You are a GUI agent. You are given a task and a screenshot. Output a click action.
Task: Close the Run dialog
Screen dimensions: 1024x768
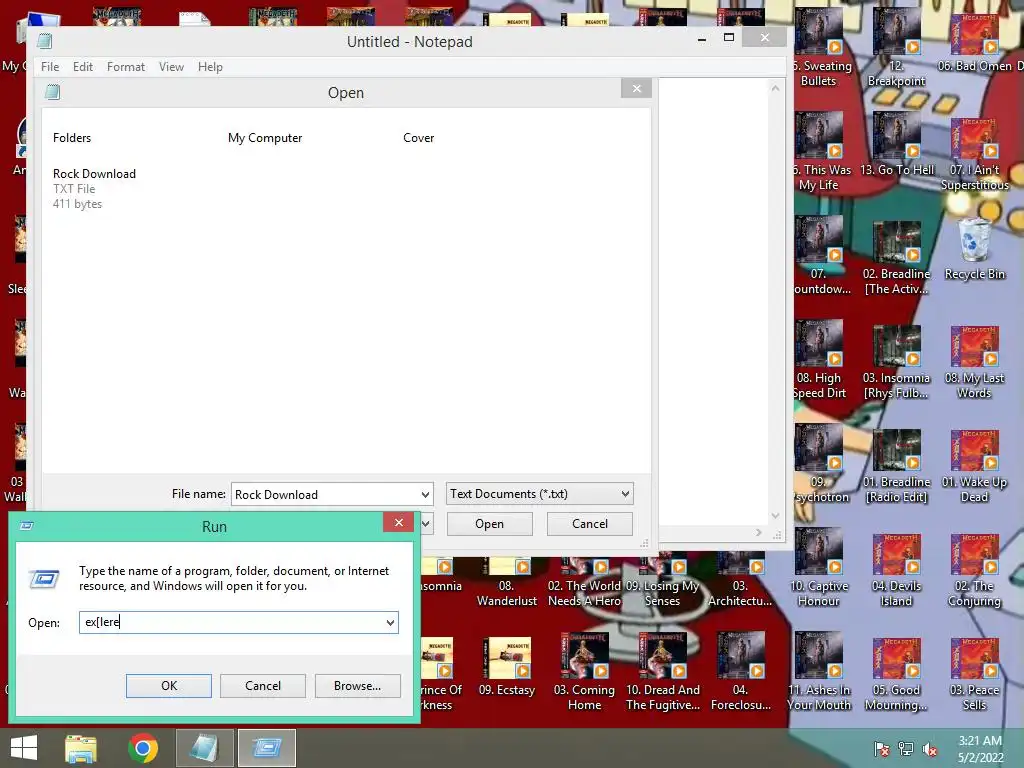pyautogui.click(x=398, y=522)
